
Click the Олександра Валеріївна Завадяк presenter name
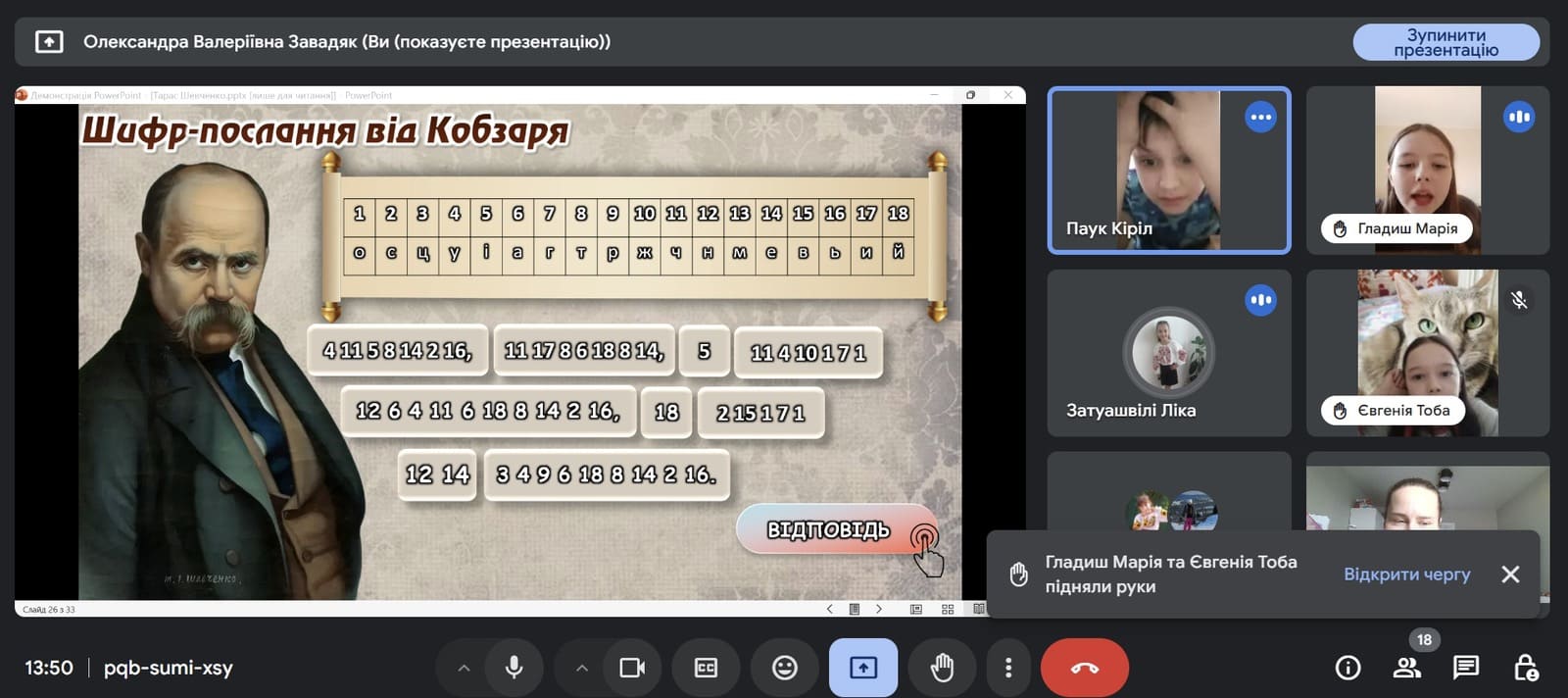coord(220,42)
